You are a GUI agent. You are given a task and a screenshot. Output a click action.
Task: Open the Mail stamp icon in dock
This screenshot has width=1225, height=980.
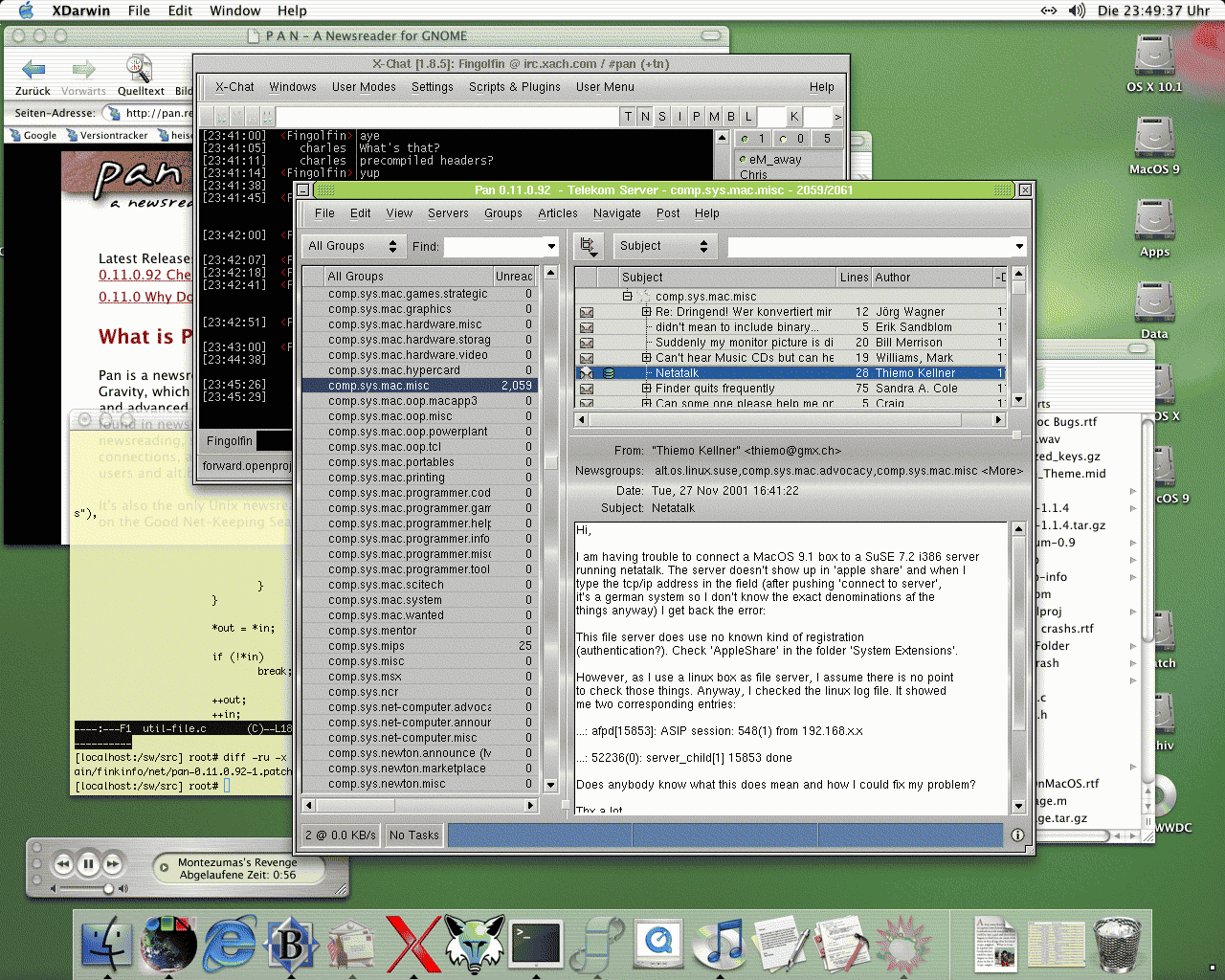coord(351,944)
